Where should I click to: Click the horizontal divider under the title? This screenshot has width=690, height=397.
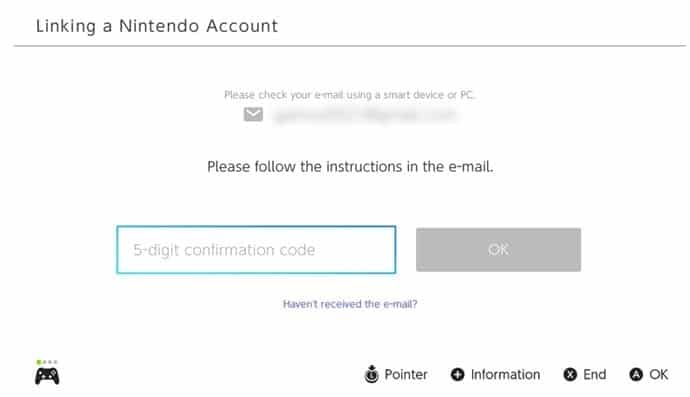click(x=350, y=45)
